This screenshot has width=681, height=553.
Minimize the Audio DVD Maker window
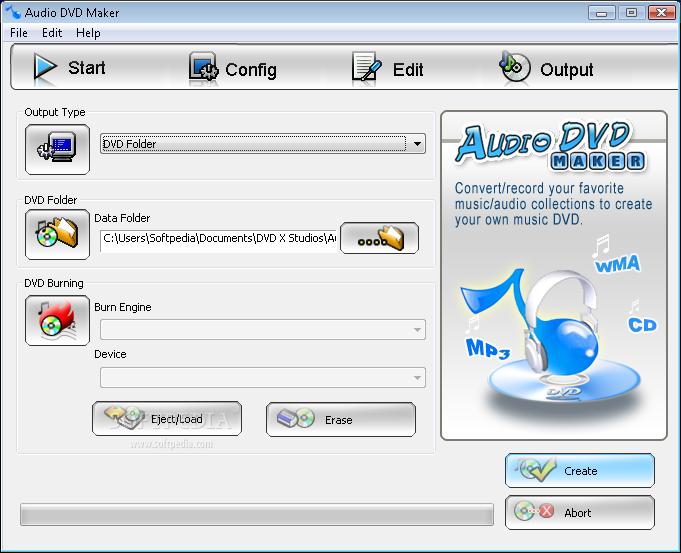pos(602,13)
